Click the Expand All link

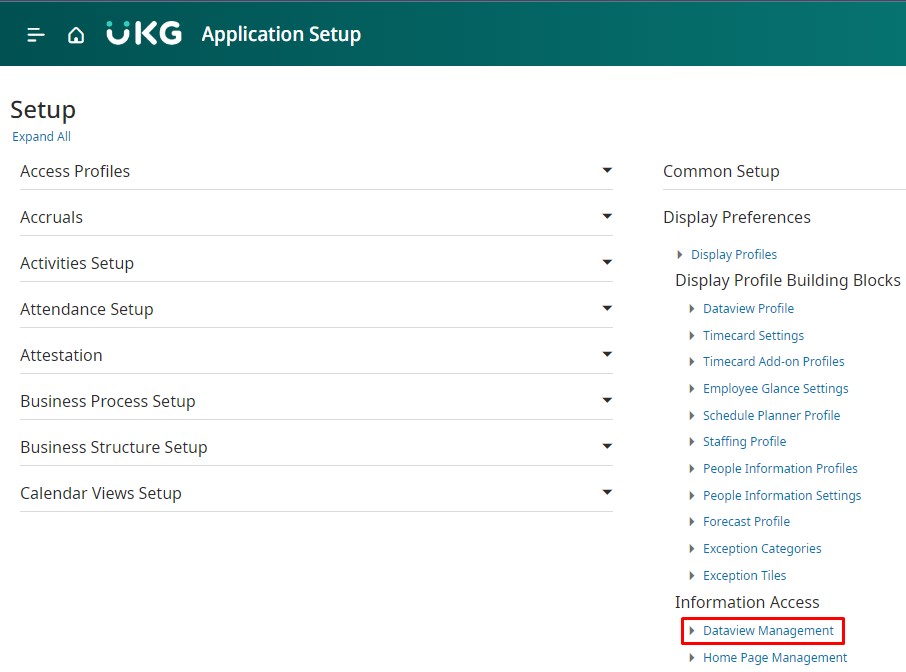[41, 137]
